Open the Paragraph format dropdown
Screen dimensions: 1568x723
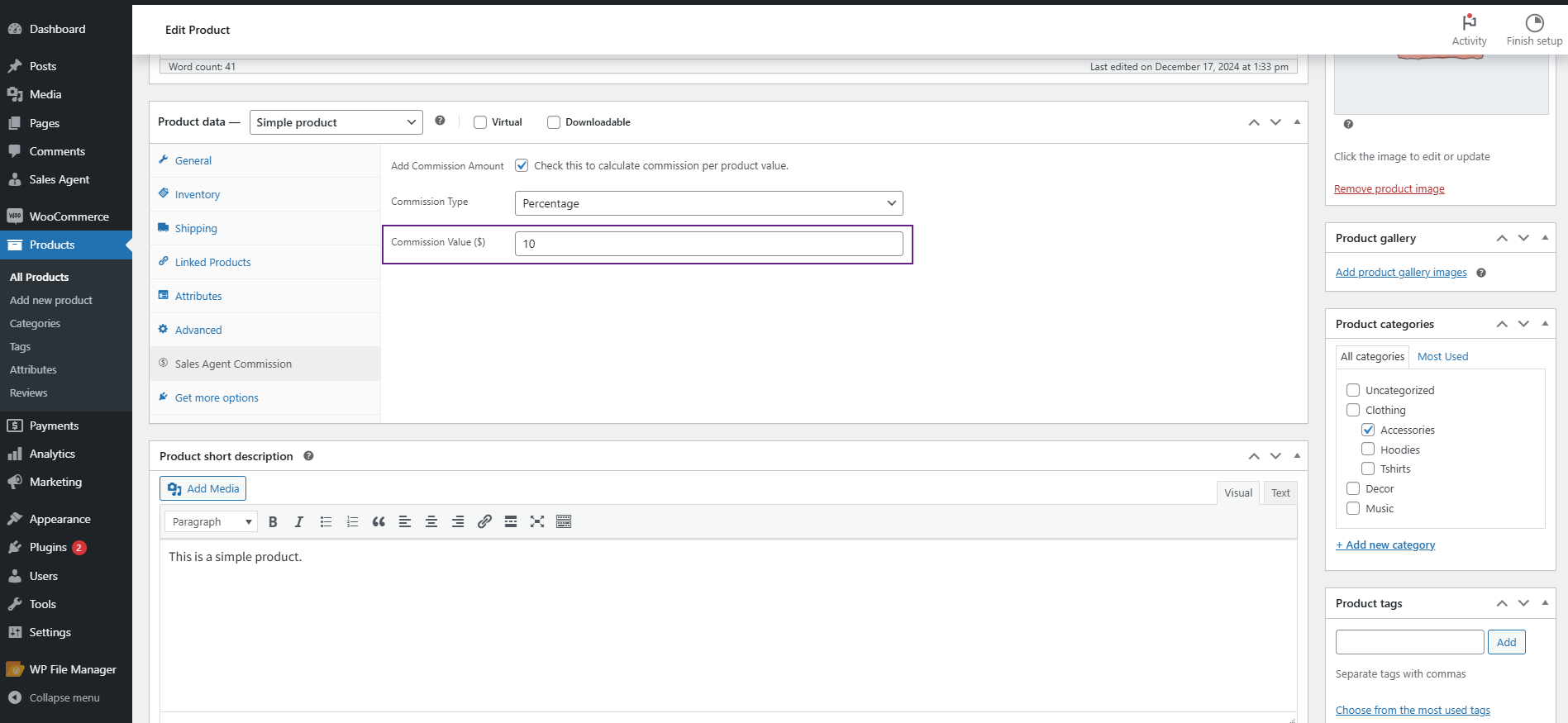pyautogui.click(x=211, y=521)
